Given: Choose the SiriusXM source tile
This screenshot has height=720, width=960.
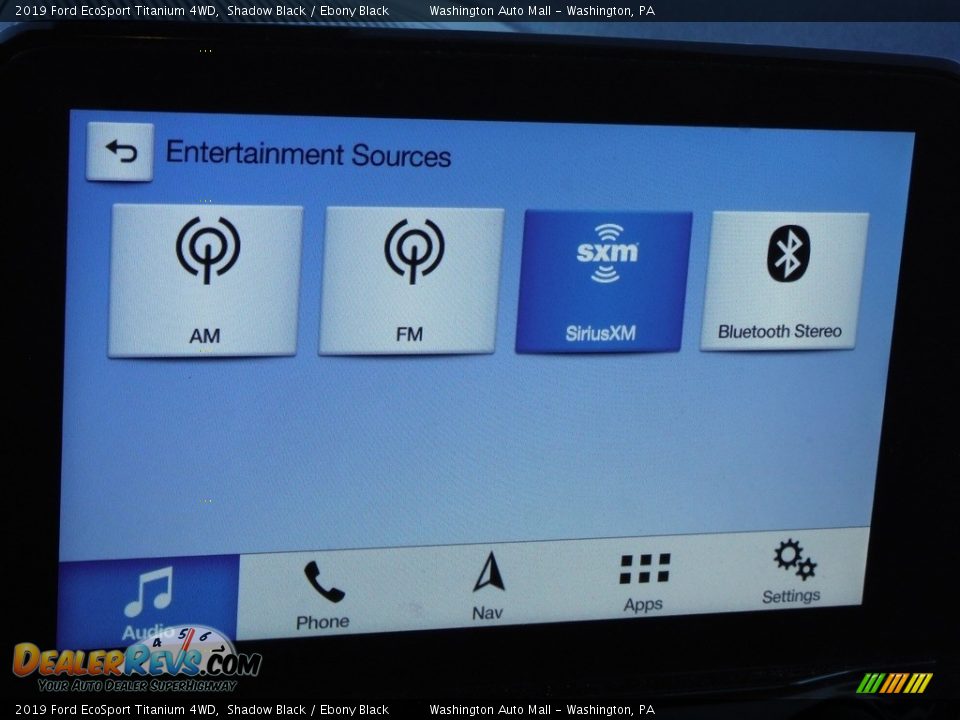Looking at the screenshot, I should (x=604, y=281).
